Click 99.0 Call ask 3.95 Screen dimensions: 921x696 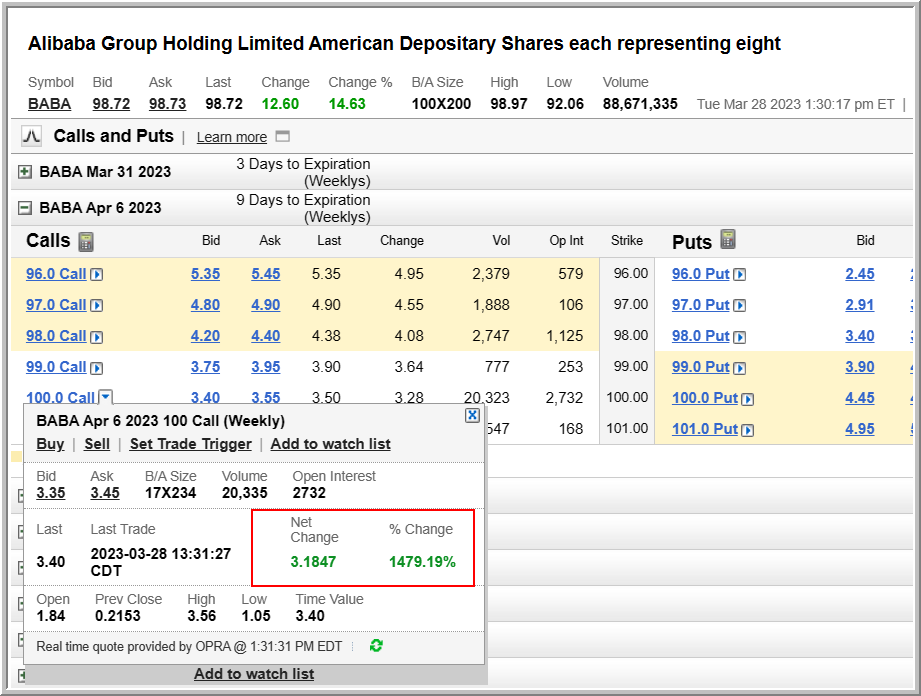pyautogui.click(x=265, y=367)
